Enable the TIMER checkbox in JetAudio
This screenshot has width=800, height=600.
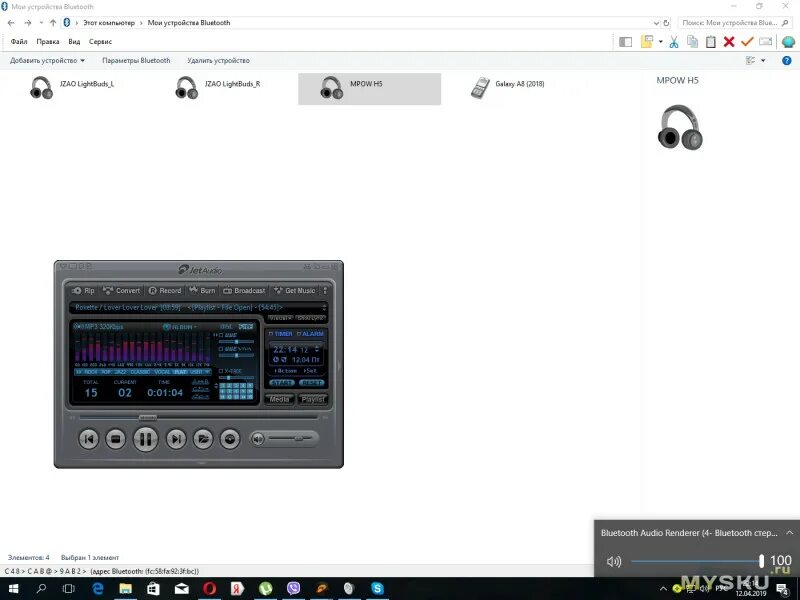coord(271,334)
